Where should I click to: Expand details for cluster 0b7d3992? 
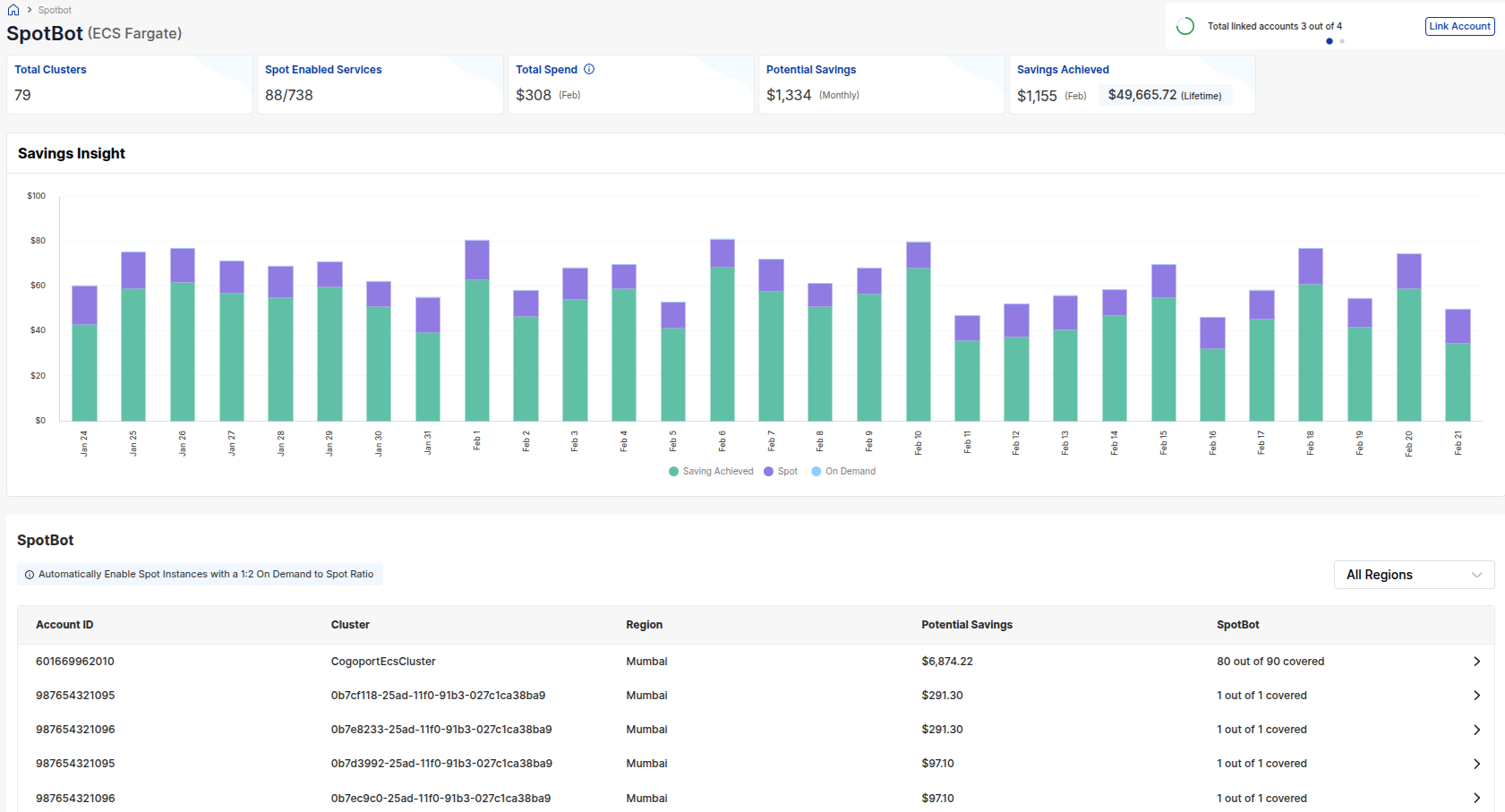[1477, 763]
